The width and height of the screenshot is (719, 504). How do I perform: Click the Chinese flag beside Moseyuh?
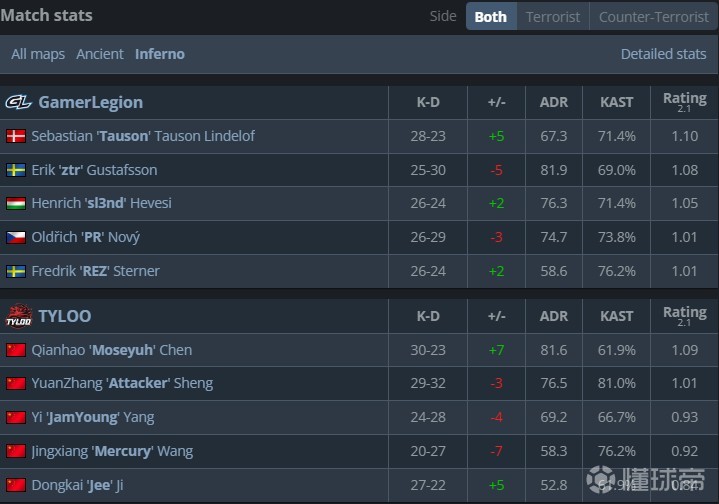coord(16,350)
